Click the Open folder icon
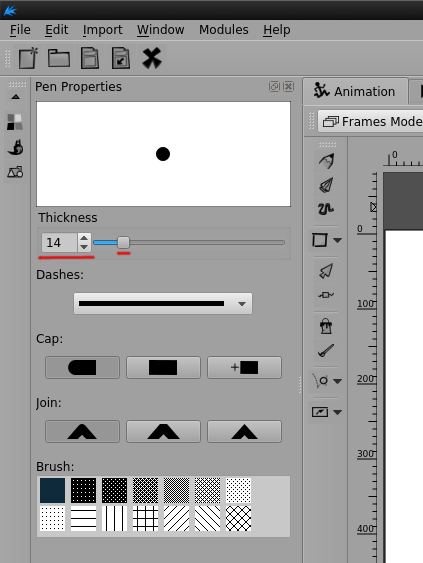 (x=59, y=58)
